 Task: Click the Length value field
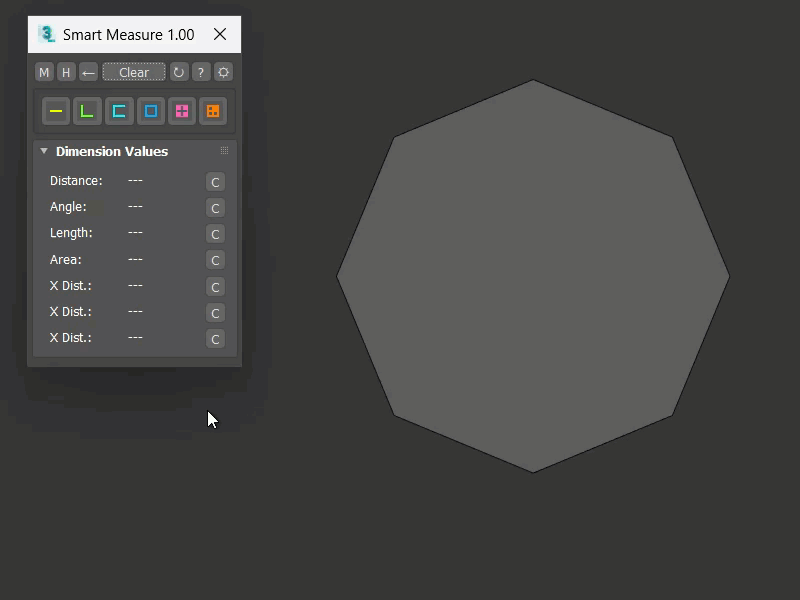(x=135, y=233)
